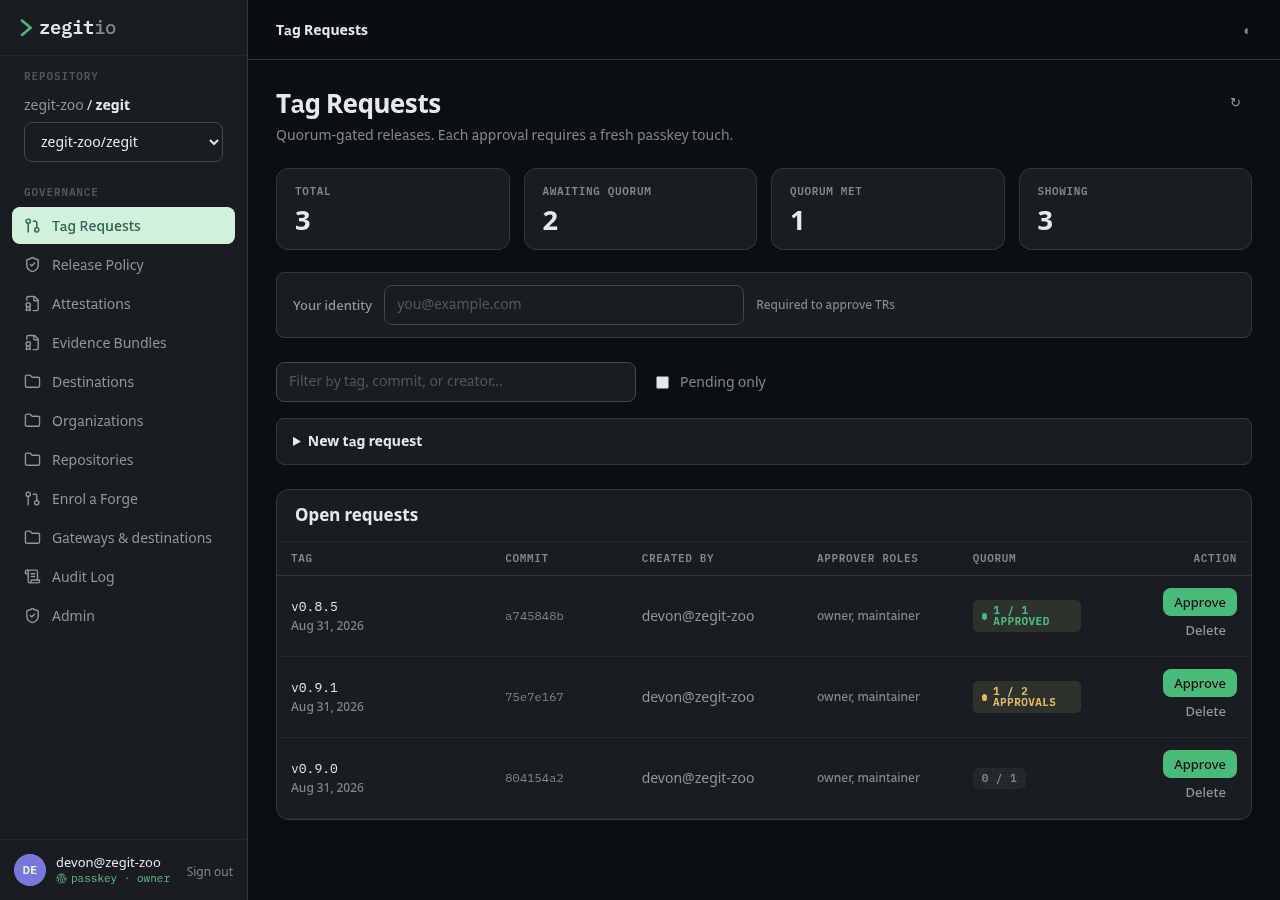The image size is (1280, 900).
Task: Click the CREATED BY column header
Action: click(x=678, y=558)
